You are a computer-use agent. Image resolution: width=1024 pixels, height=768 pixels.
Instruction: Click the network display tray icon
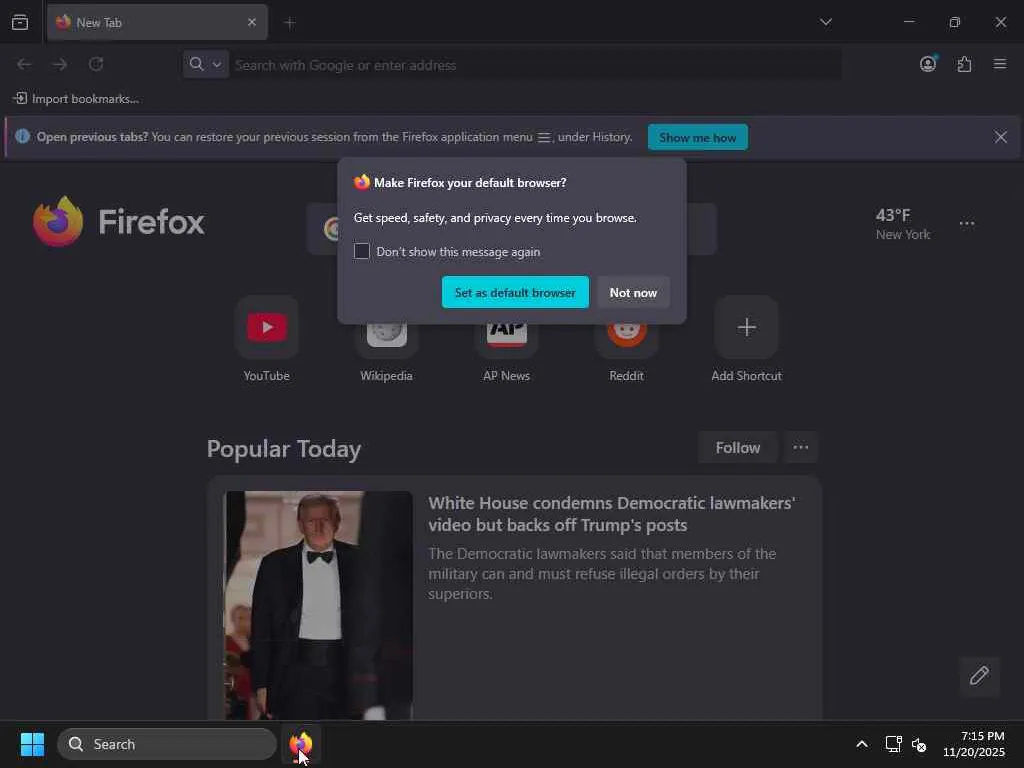coord(893,744)
